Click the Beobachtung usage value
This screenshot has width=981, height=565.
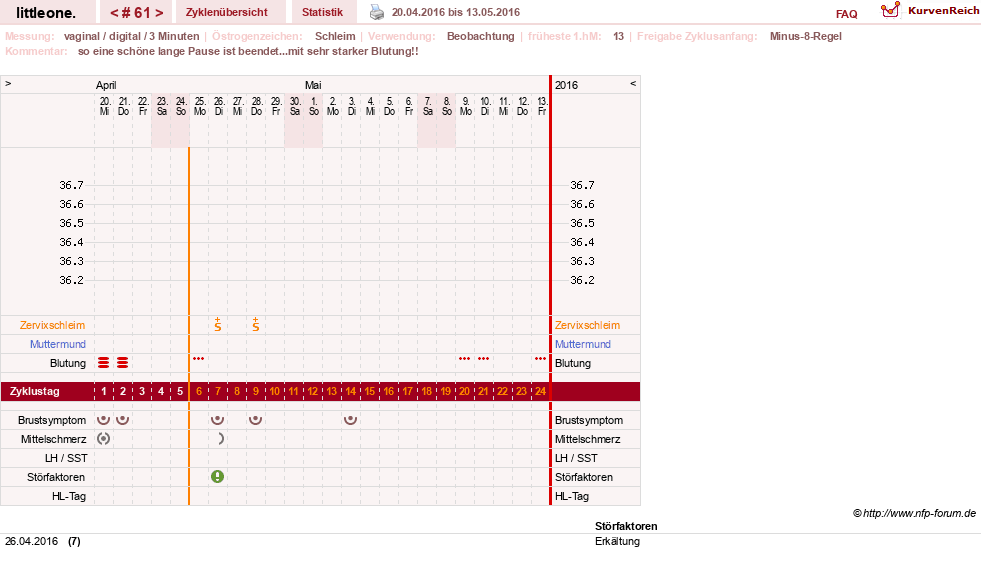point(480,36)
